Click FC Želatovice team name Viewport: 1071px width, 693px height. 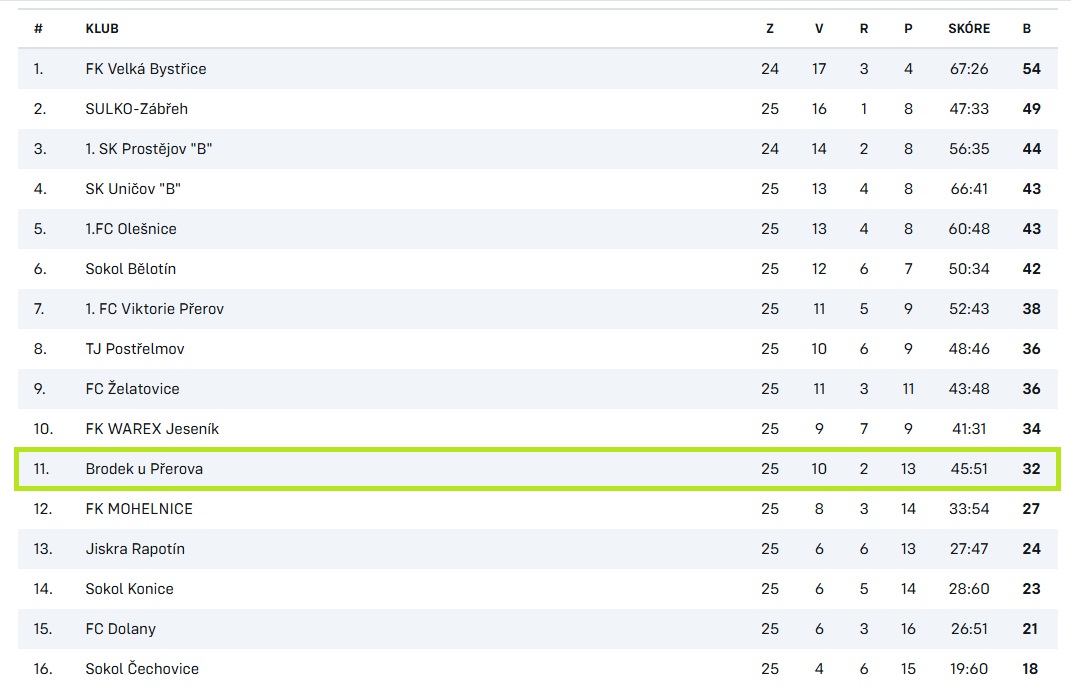[133, 388]
